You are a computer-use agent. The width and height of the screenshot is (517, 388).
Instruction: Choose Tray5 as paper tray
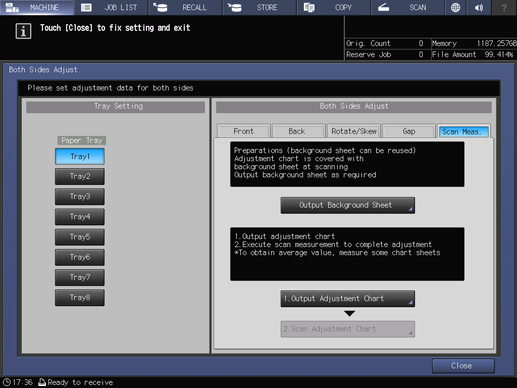point(80,237)
